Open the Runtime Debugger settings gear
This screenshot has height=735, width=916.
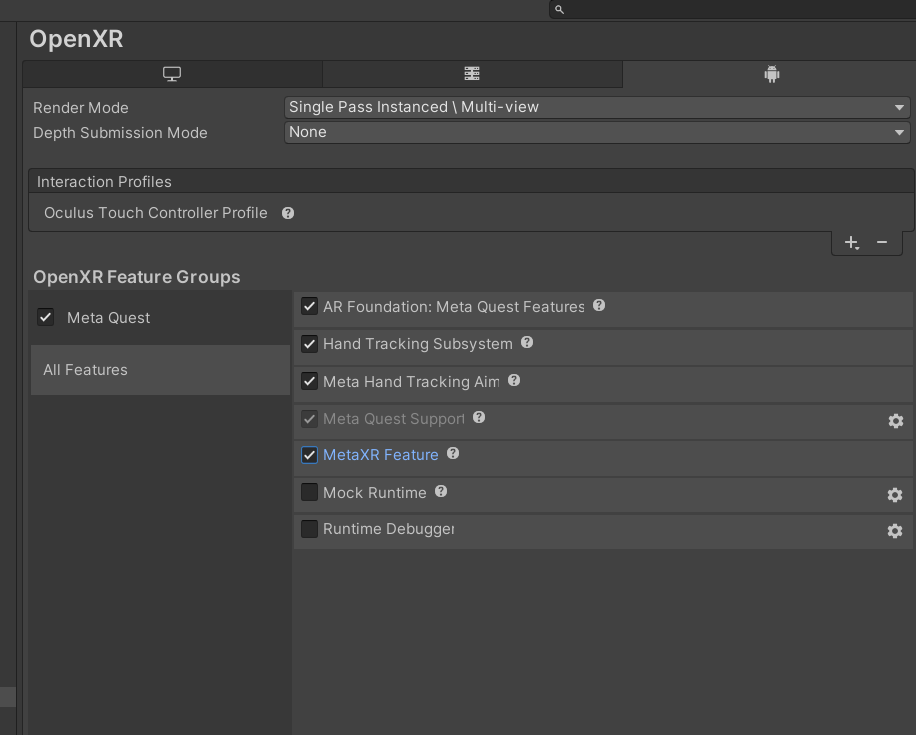pyautogui.click(x=895, y=531)
